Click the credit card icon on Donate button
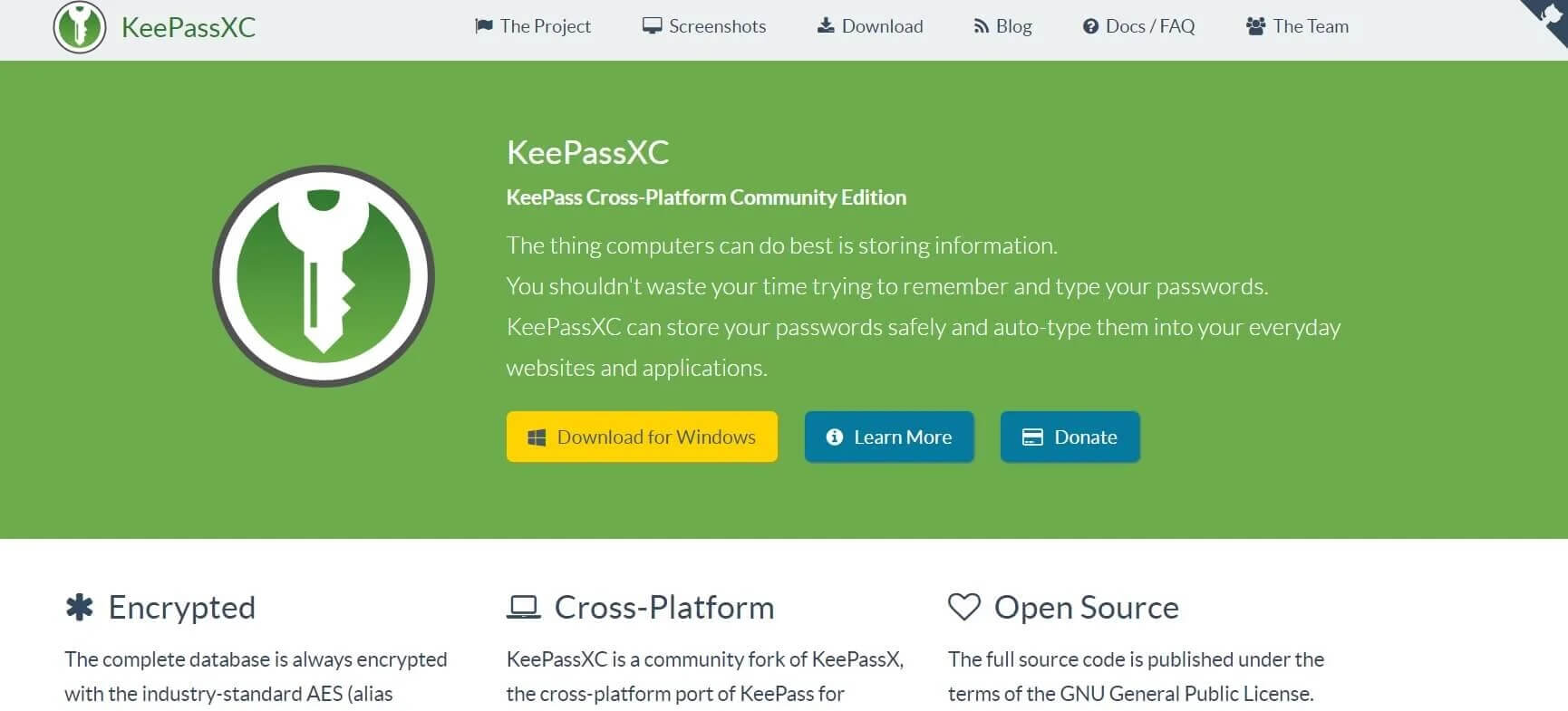Image resolution: width=1568 pixels, height=711 pixels. (1032, 437)
